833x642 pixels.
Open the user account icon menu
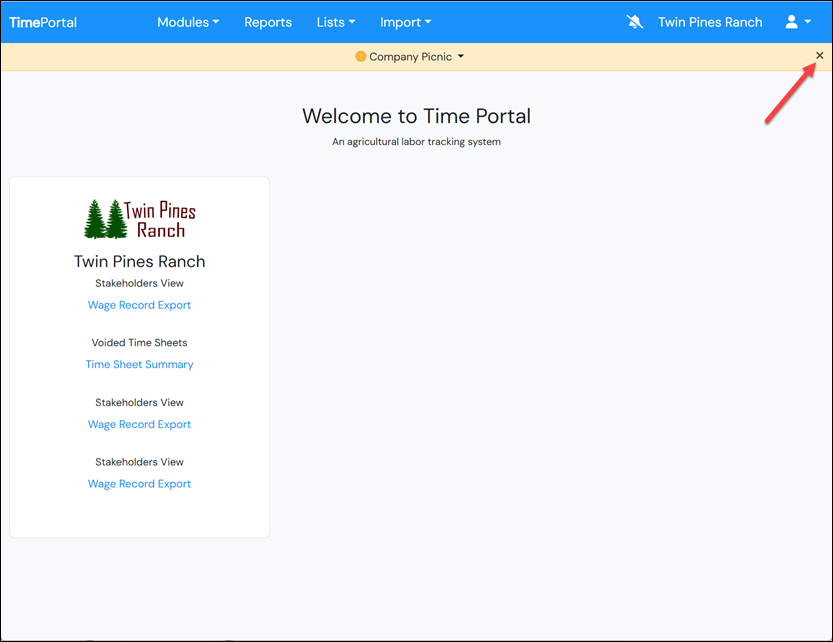[798, 22]
